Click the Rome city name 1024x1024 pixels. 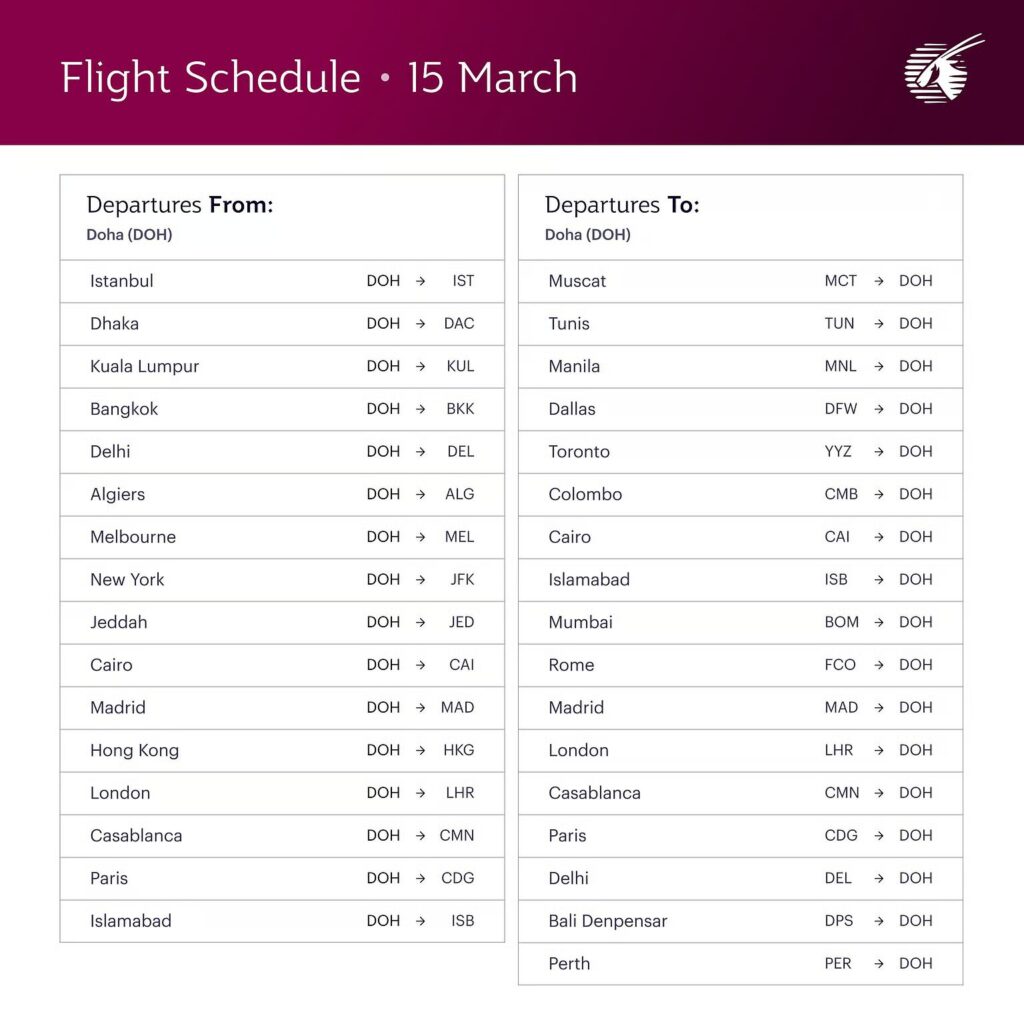point(571,665)
